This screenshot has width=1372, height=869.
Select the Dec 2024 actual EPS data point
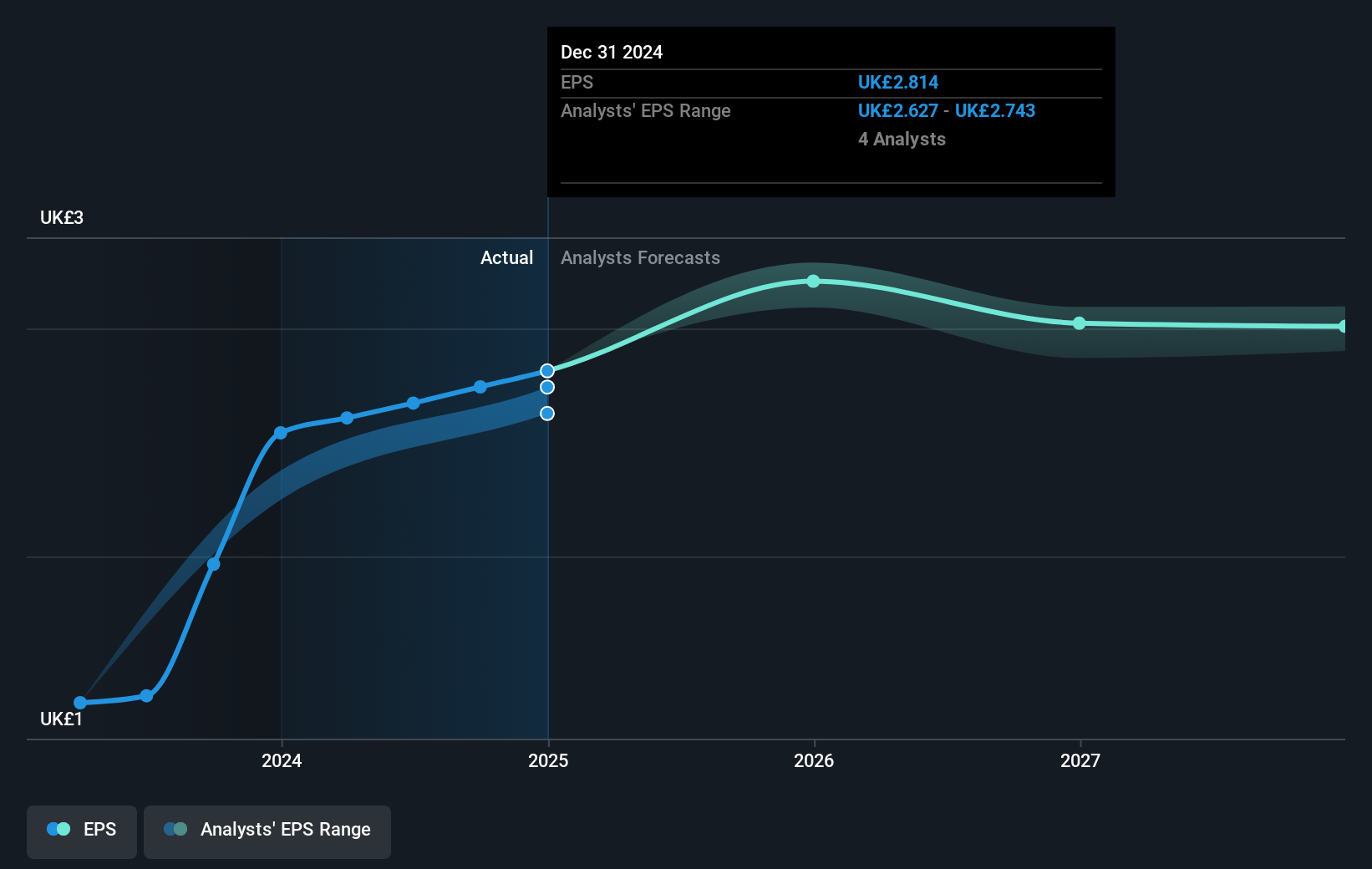coord(547,369)
